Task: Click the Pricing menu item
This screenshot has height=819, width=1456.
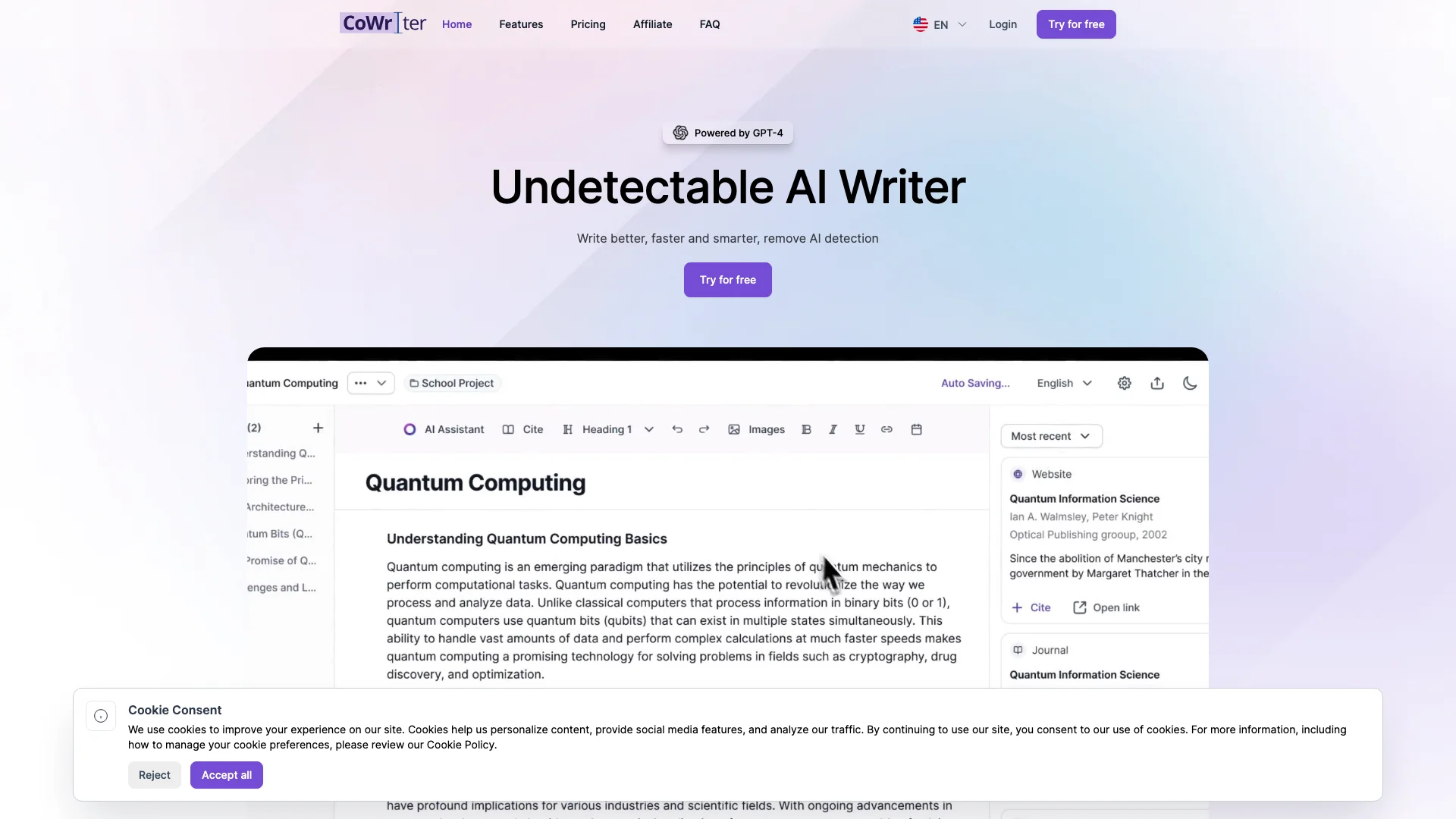Action: point(588,24)
